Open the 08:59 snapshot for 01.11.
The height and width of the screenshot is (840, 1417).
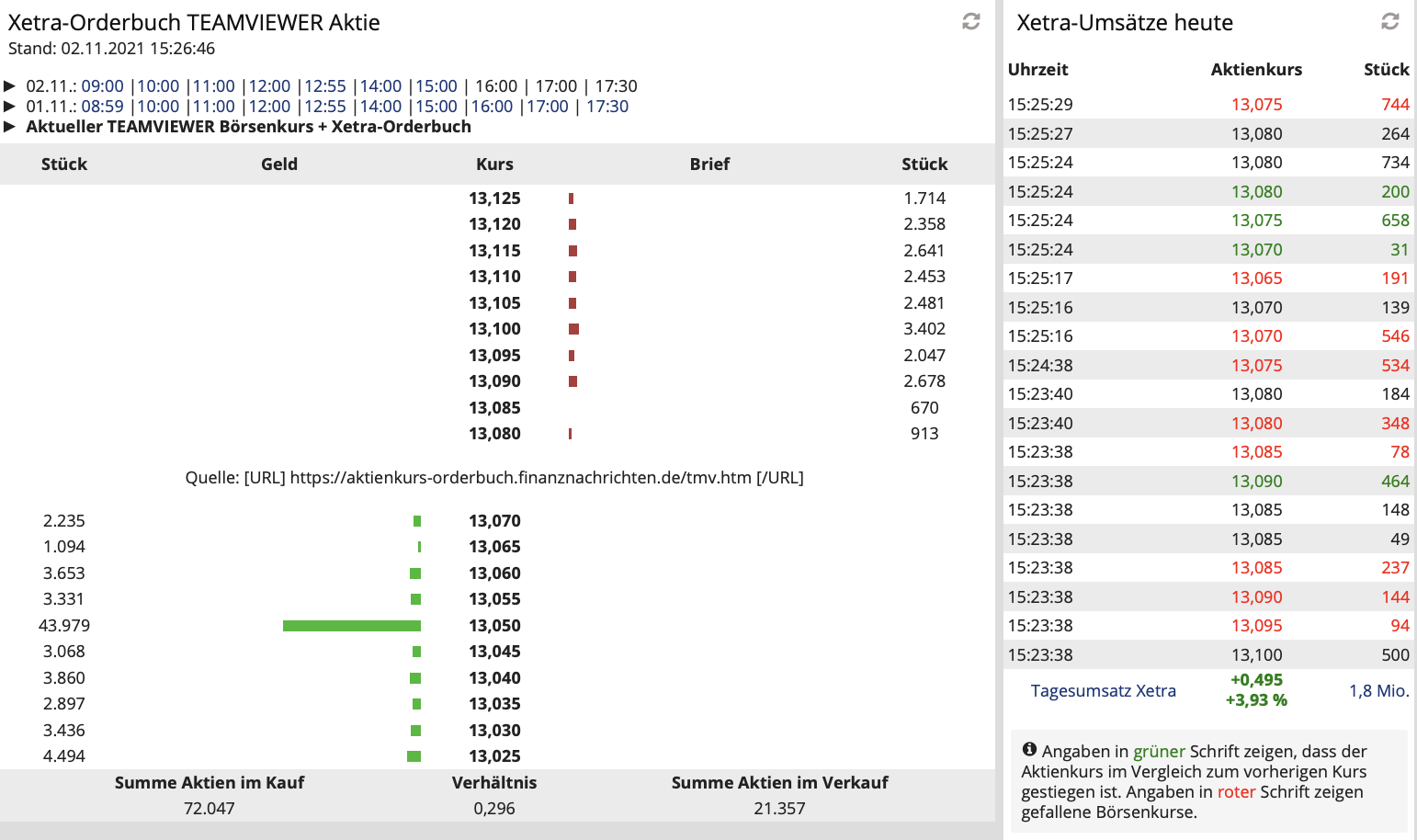pos(105,106)
